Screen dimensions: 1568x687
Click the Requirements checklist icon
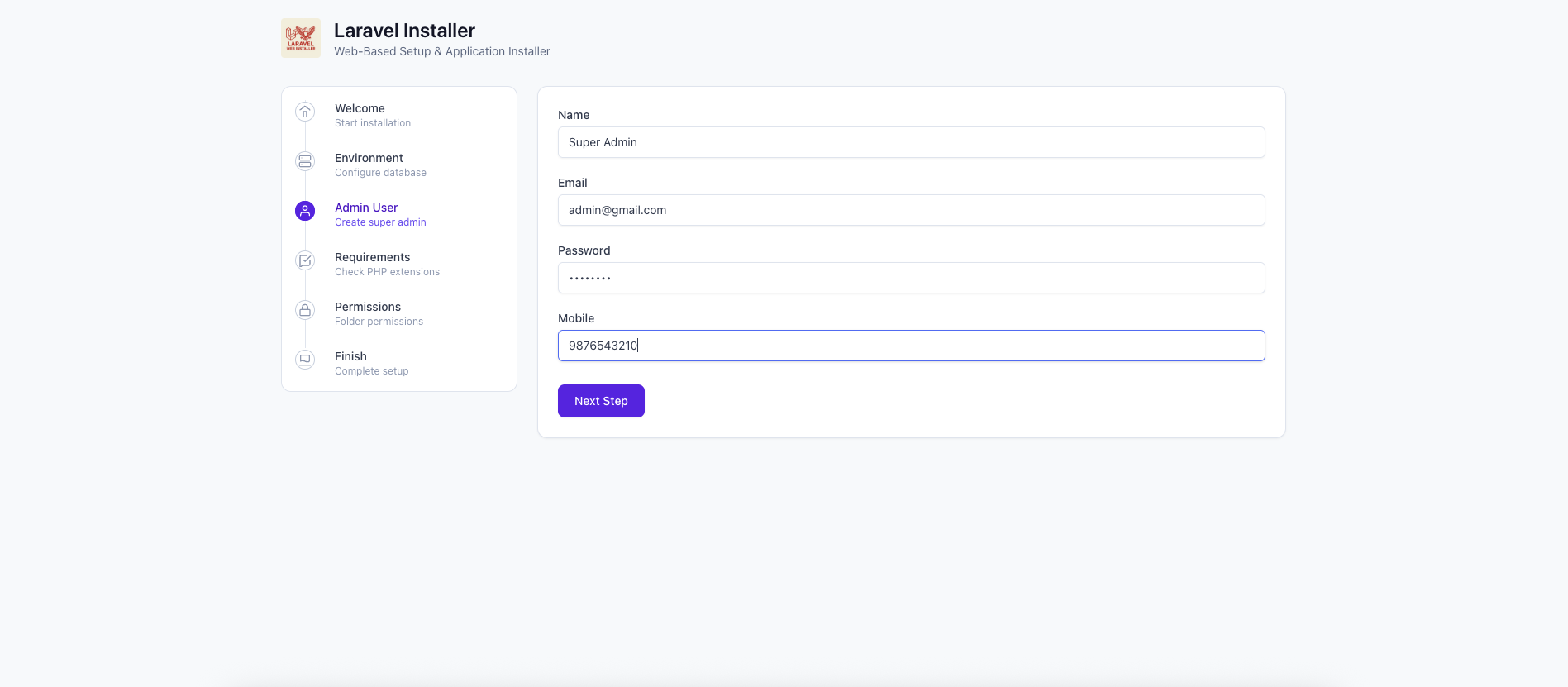pos(304,260)
